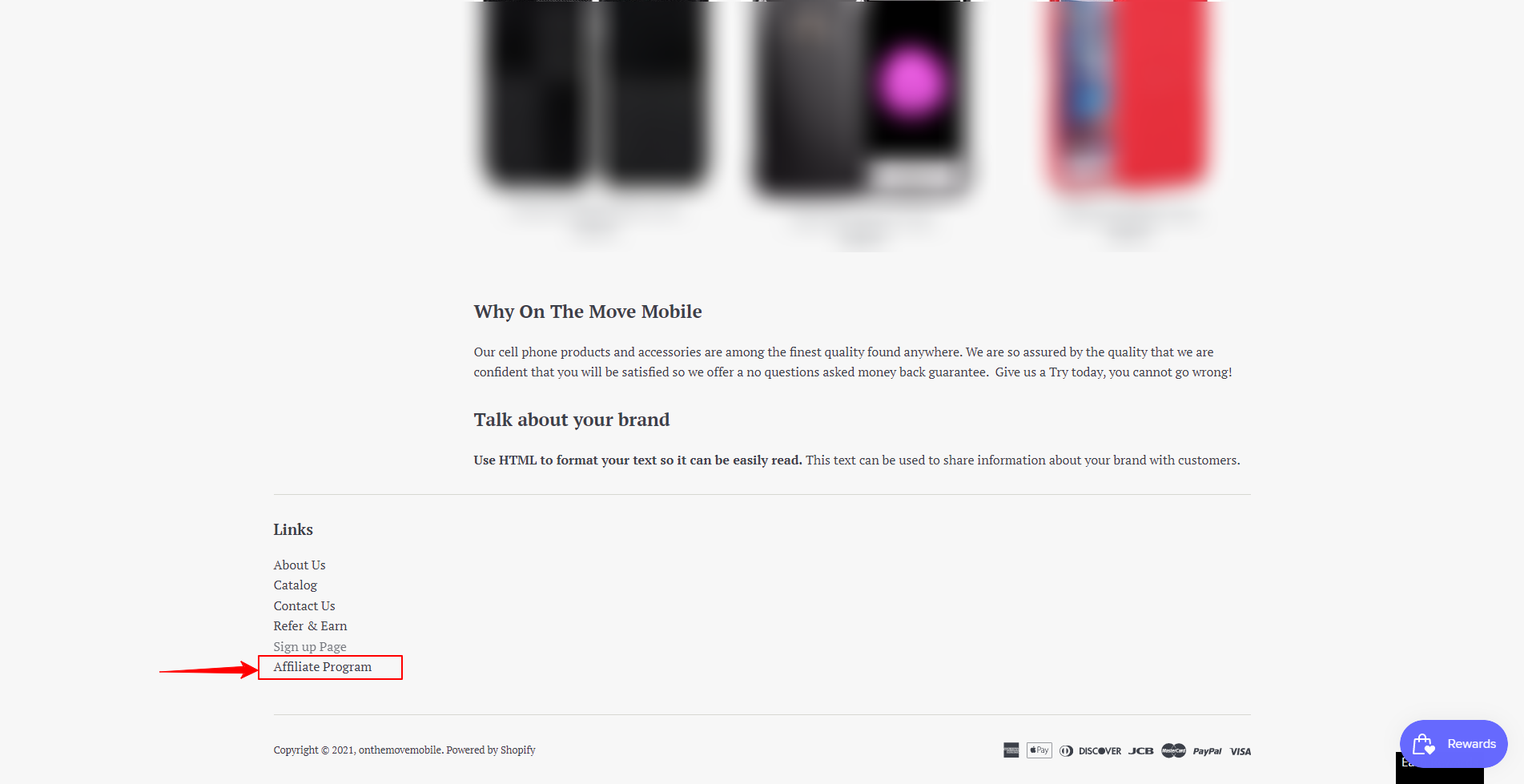Go to the Catalog link
The image size is (1524, 784).
coord(295,585)
